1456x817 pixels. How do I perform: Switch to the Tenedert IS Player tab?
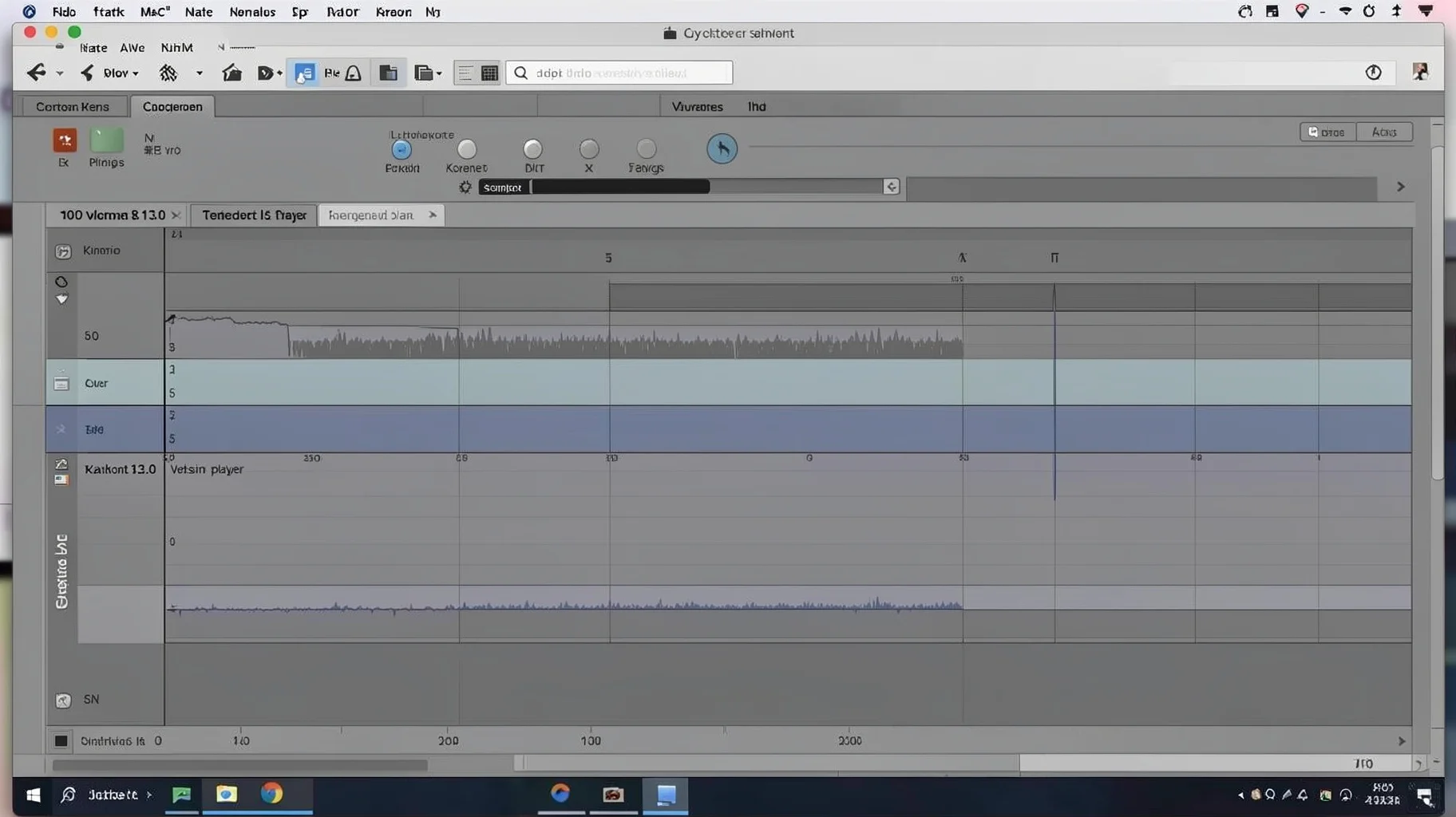tap(254, 215)
